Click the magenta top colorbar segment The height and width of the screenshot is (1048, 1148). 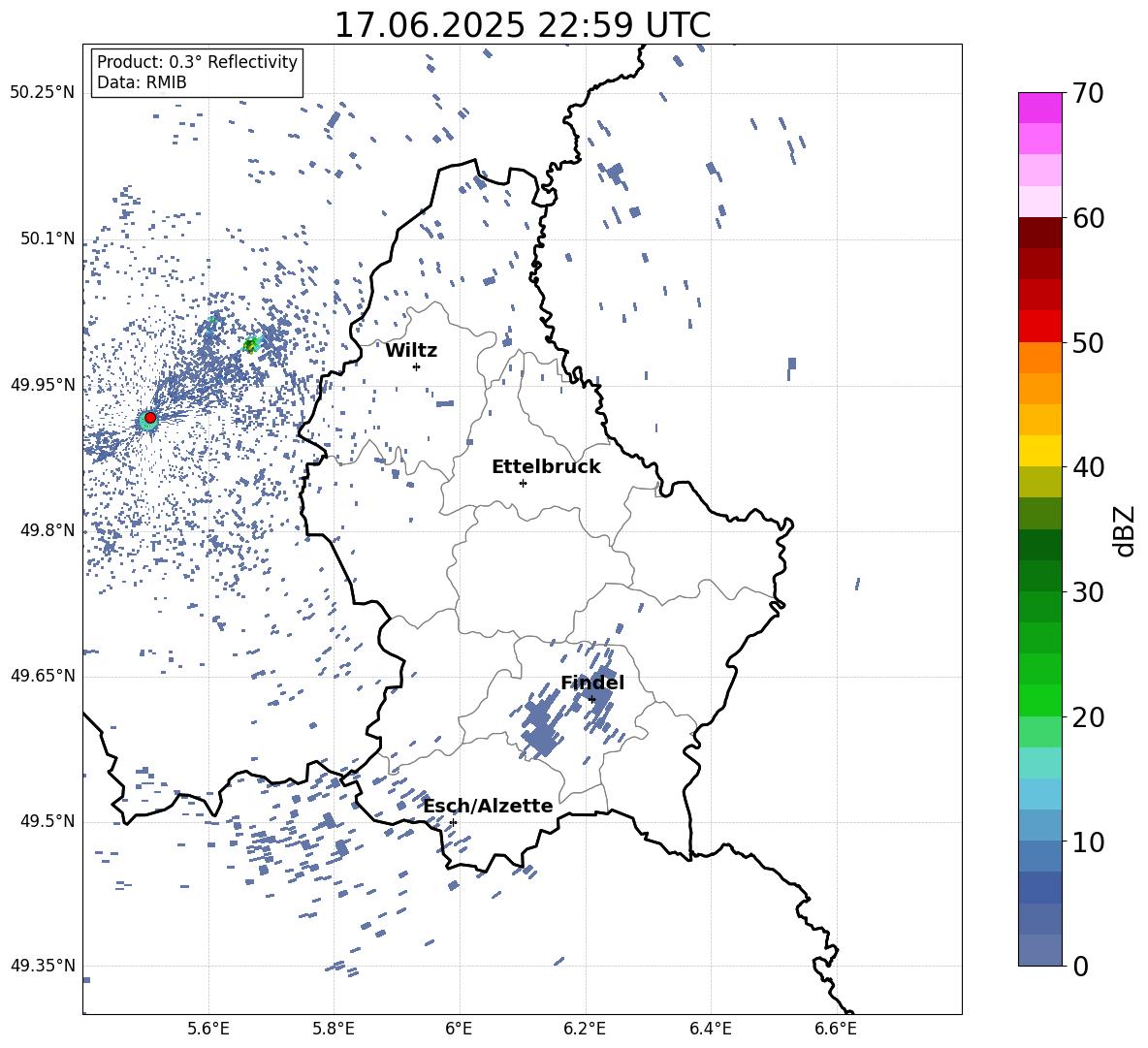[x=1039, y=108]
